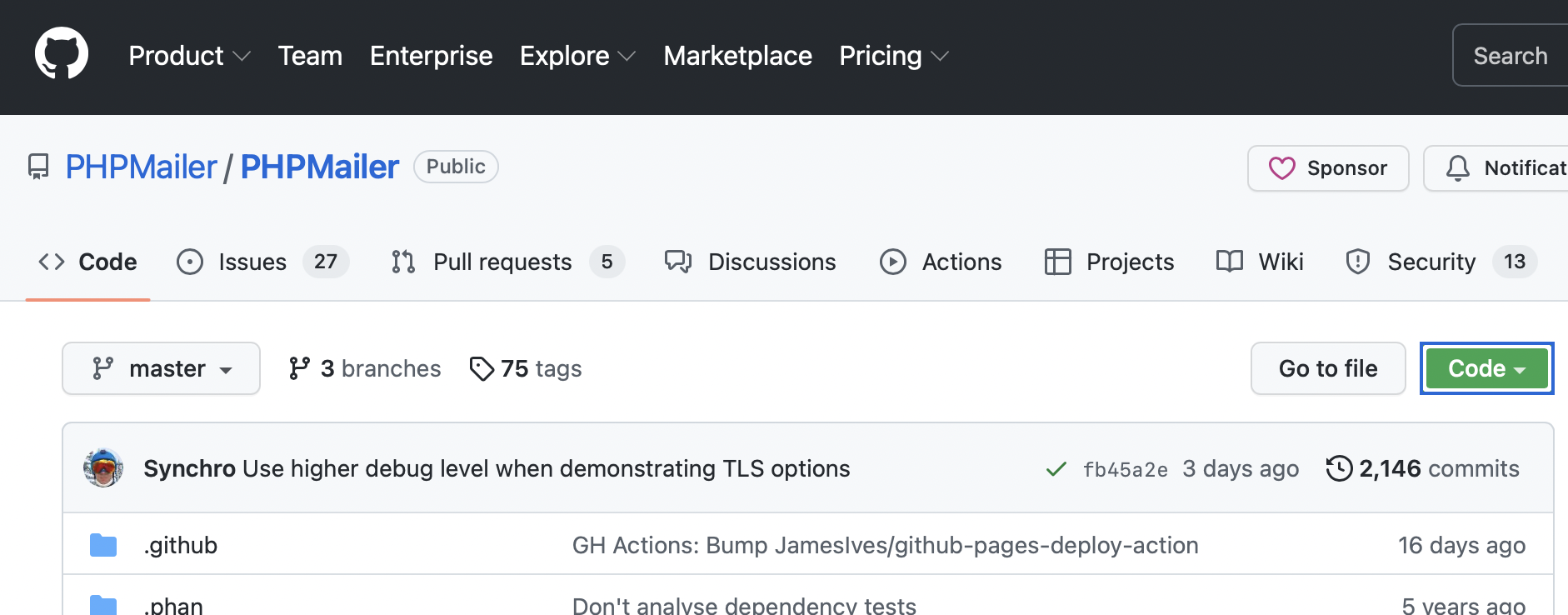Open 'Don't analyse dependency tests' commit message
This screenshot has height=615, width=1568.
(744, 606)
